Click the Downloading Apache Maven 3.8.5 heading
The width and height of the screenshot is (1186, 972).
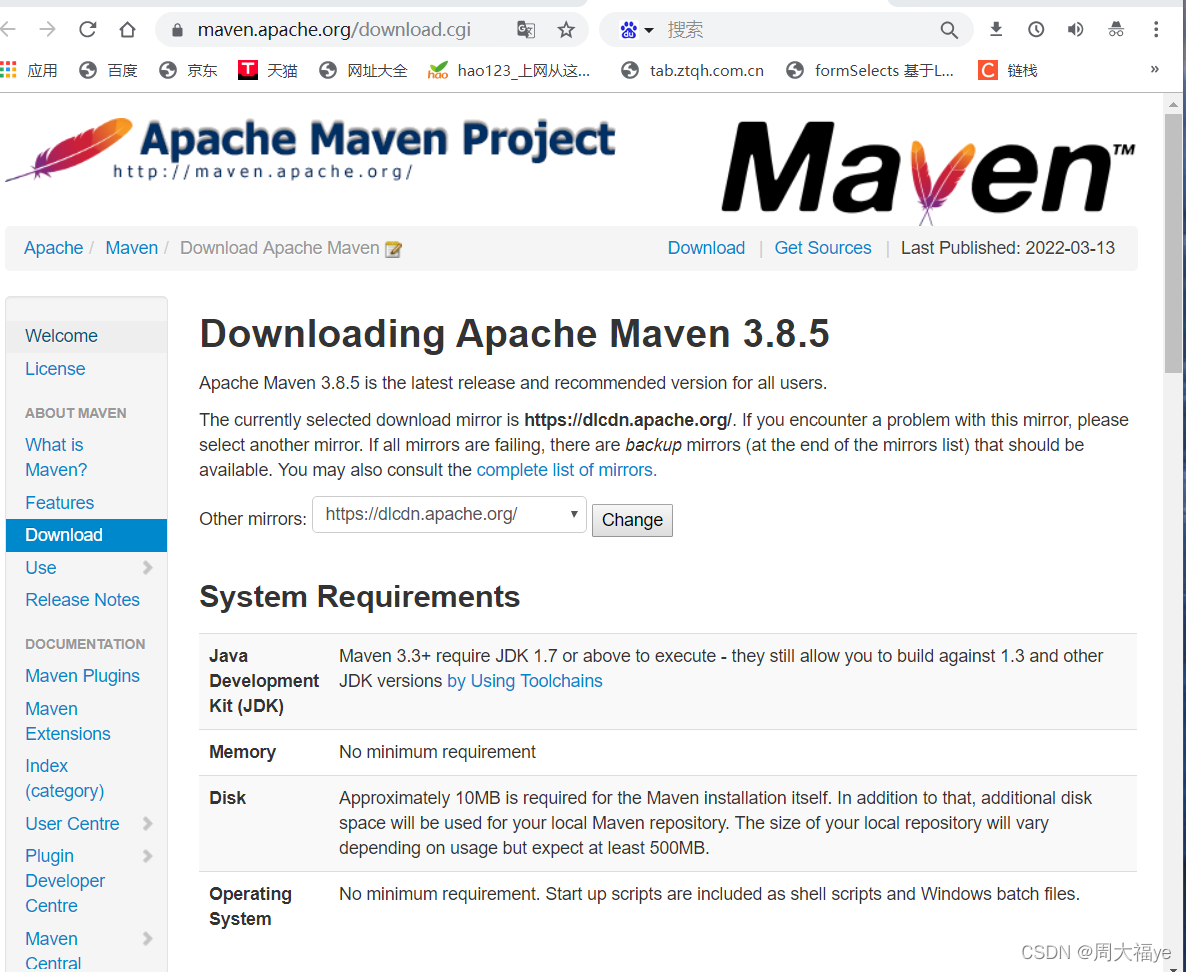pos(514,334)
